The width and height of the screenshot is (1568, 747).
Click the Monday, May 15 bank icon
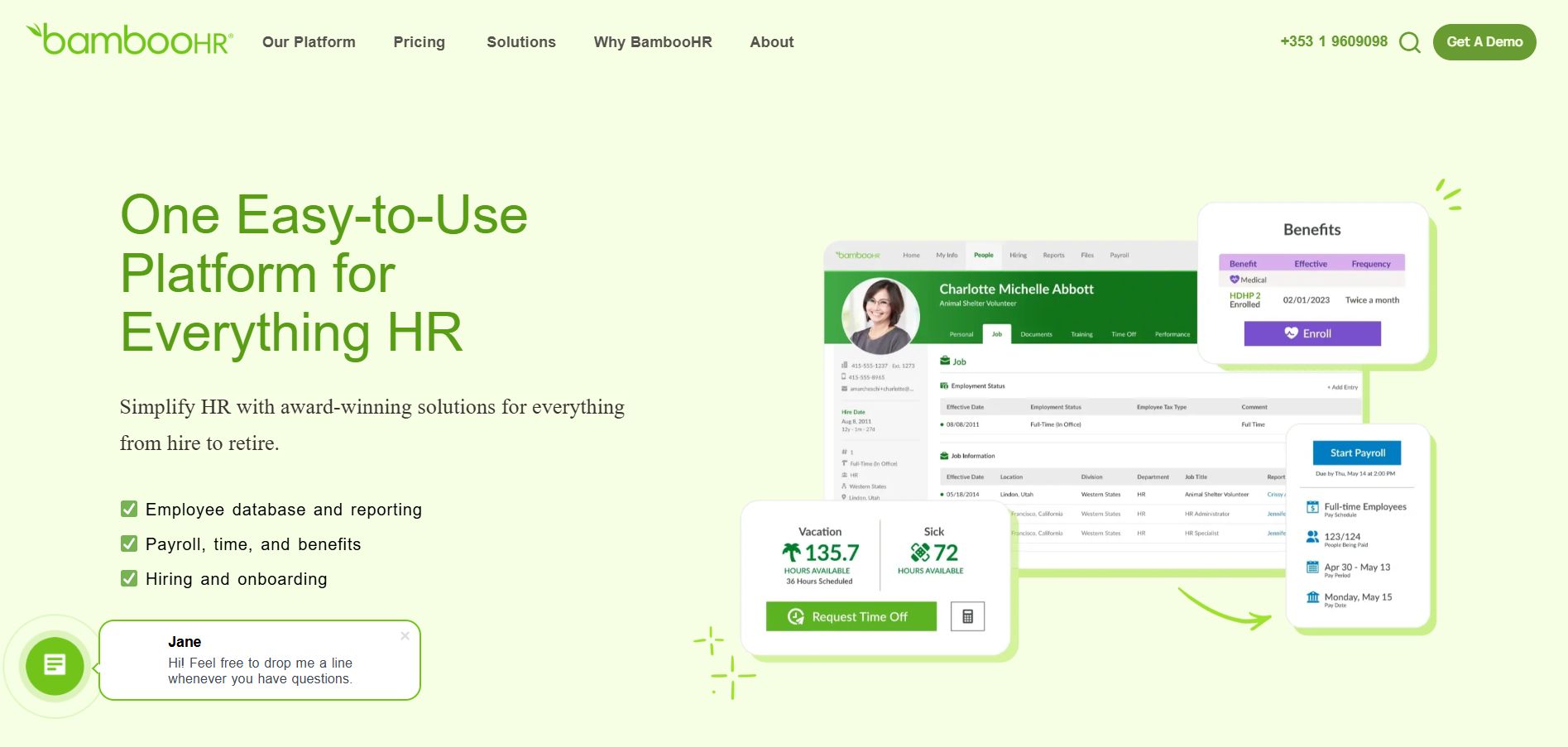pos(1312,597)
